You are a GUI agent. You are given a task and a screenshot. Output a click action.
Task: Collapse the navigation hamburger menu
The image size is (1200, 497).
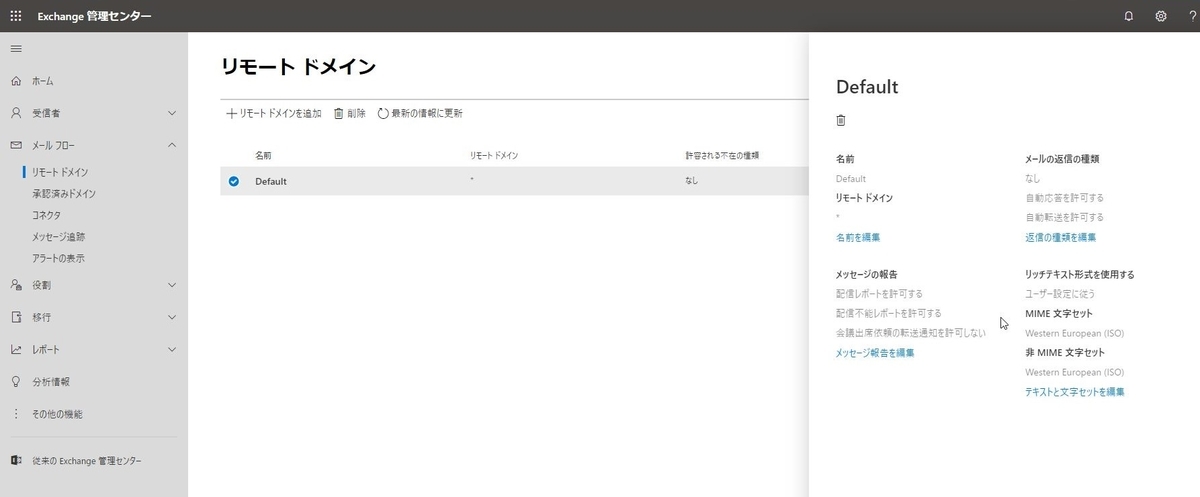tap(15, 49)
